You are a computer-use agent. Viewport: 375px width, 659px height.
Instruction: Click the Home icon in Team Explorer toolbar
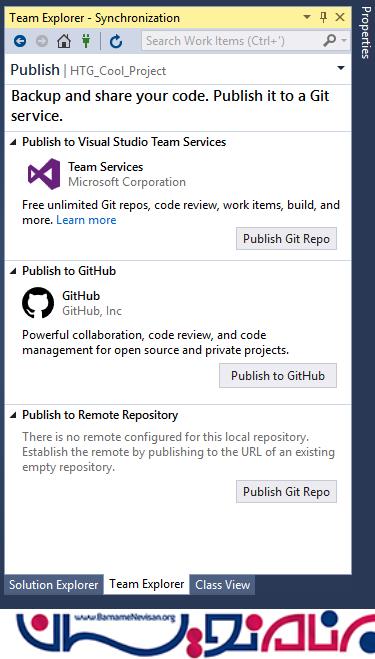[x=64, y=41]
